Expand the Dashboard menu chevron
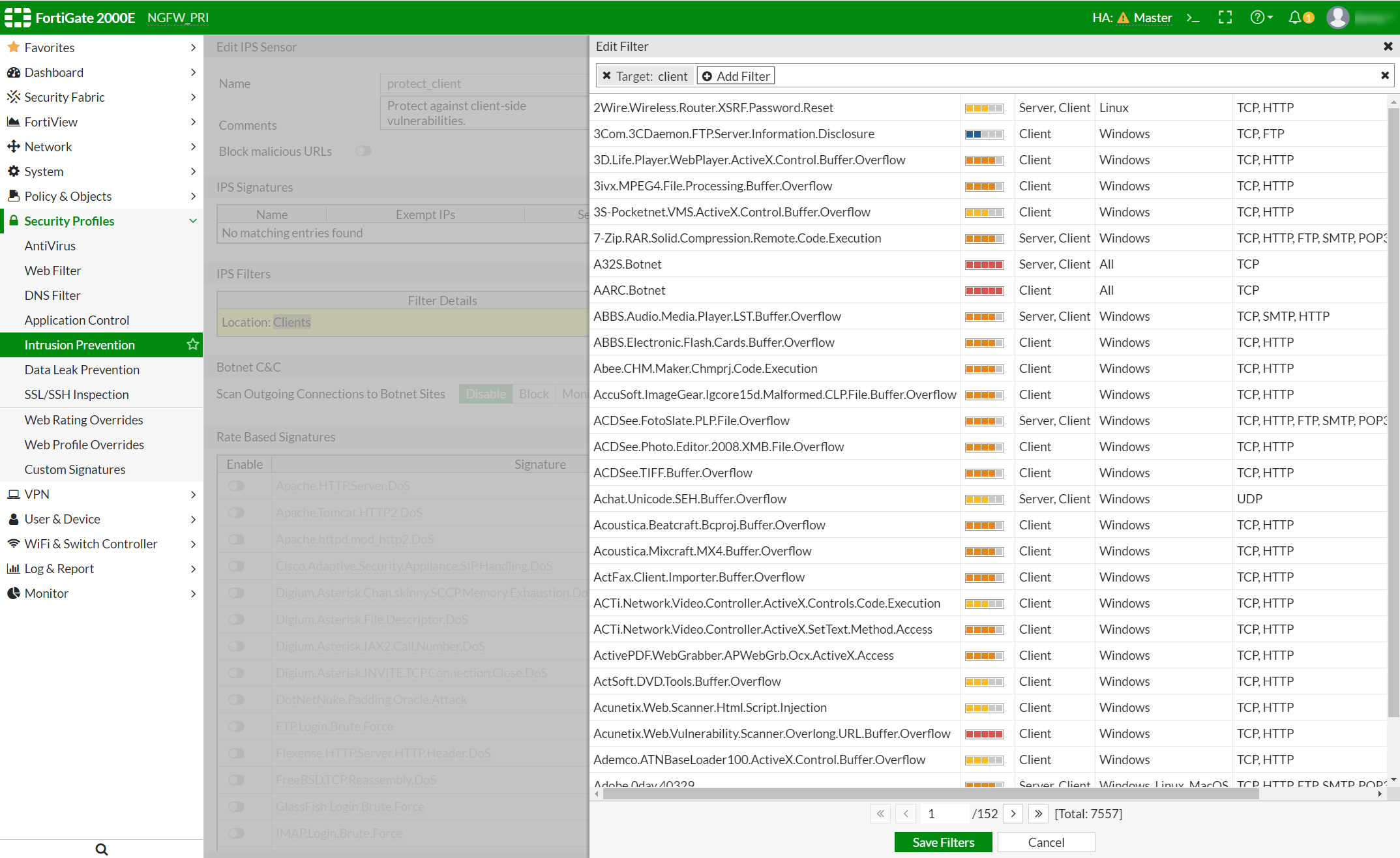The height and width of the screenshot is (858, 1400). (x=193, y=72)
